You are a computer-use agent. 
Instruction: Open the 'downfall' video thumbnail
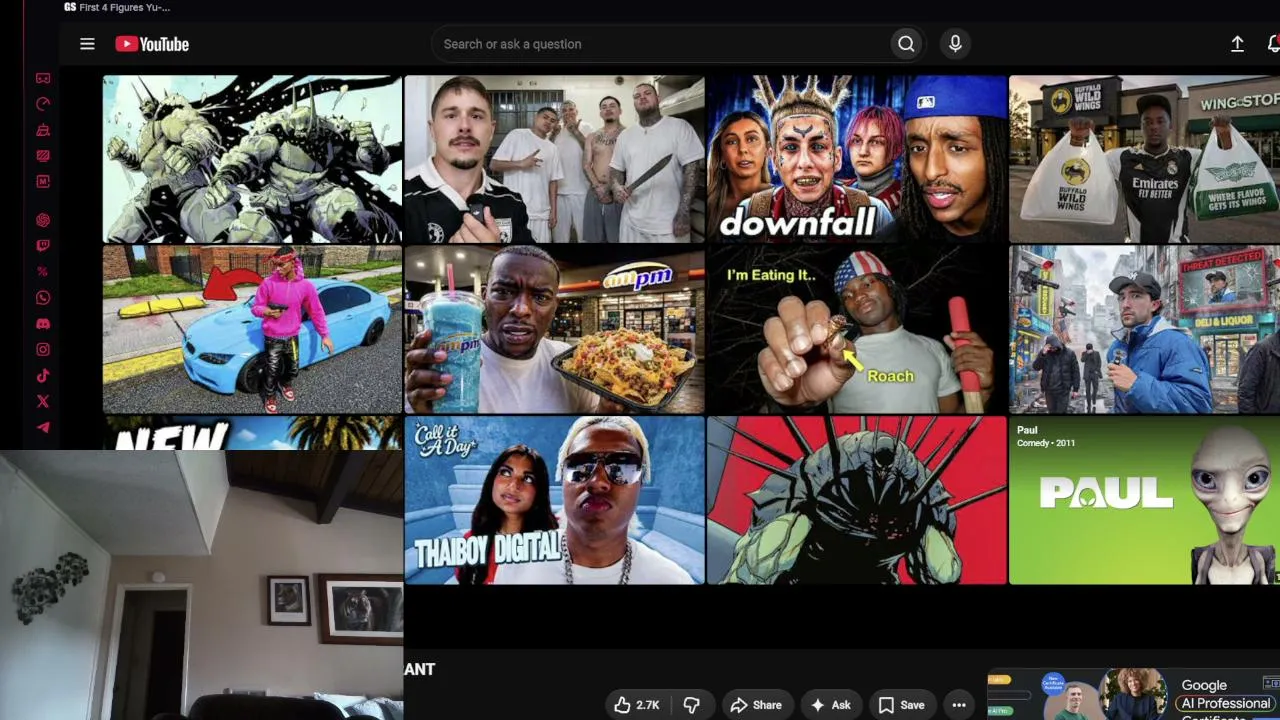coord(857,159)
